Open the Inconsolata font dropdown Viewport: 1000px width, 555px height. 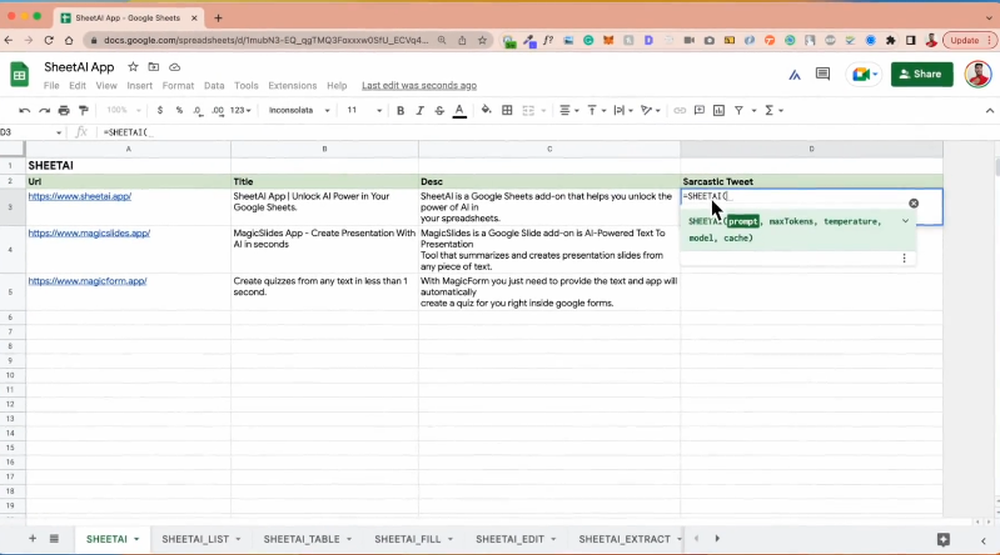(298, 110)
